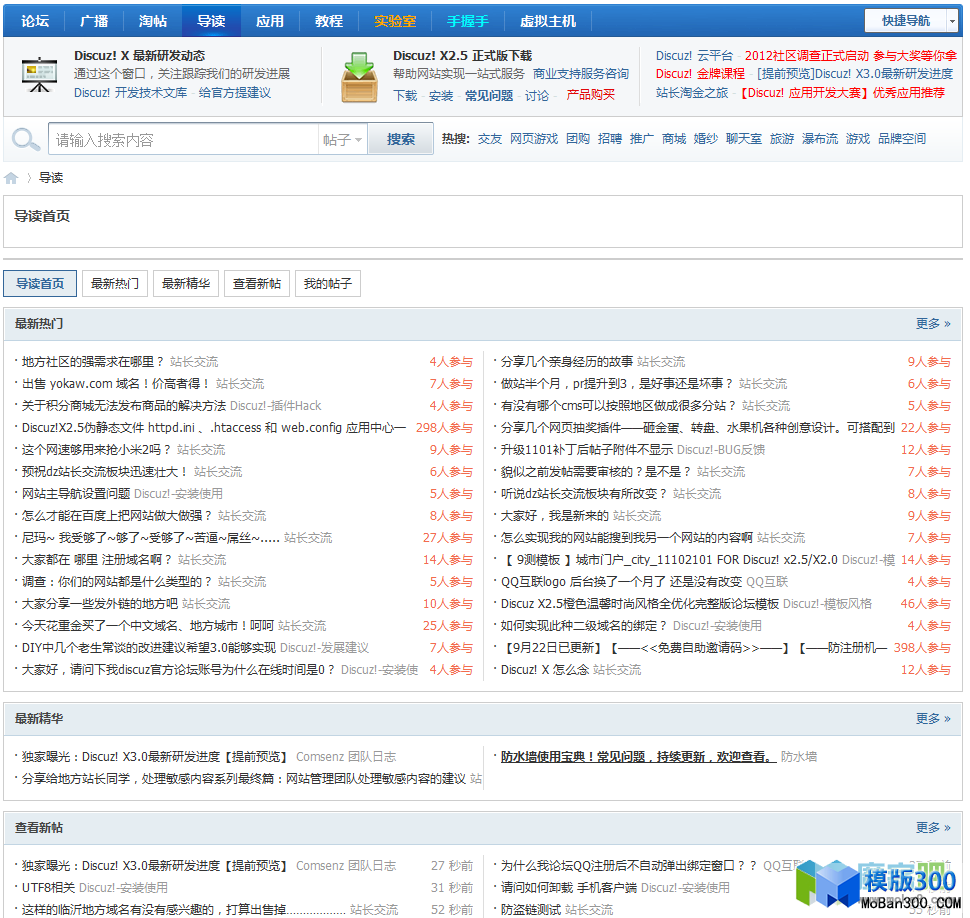Open thread 大家都在 哪里 注册域名啊？
The height and width of the screenshot is (918, 970).
(x=97, y=560)
